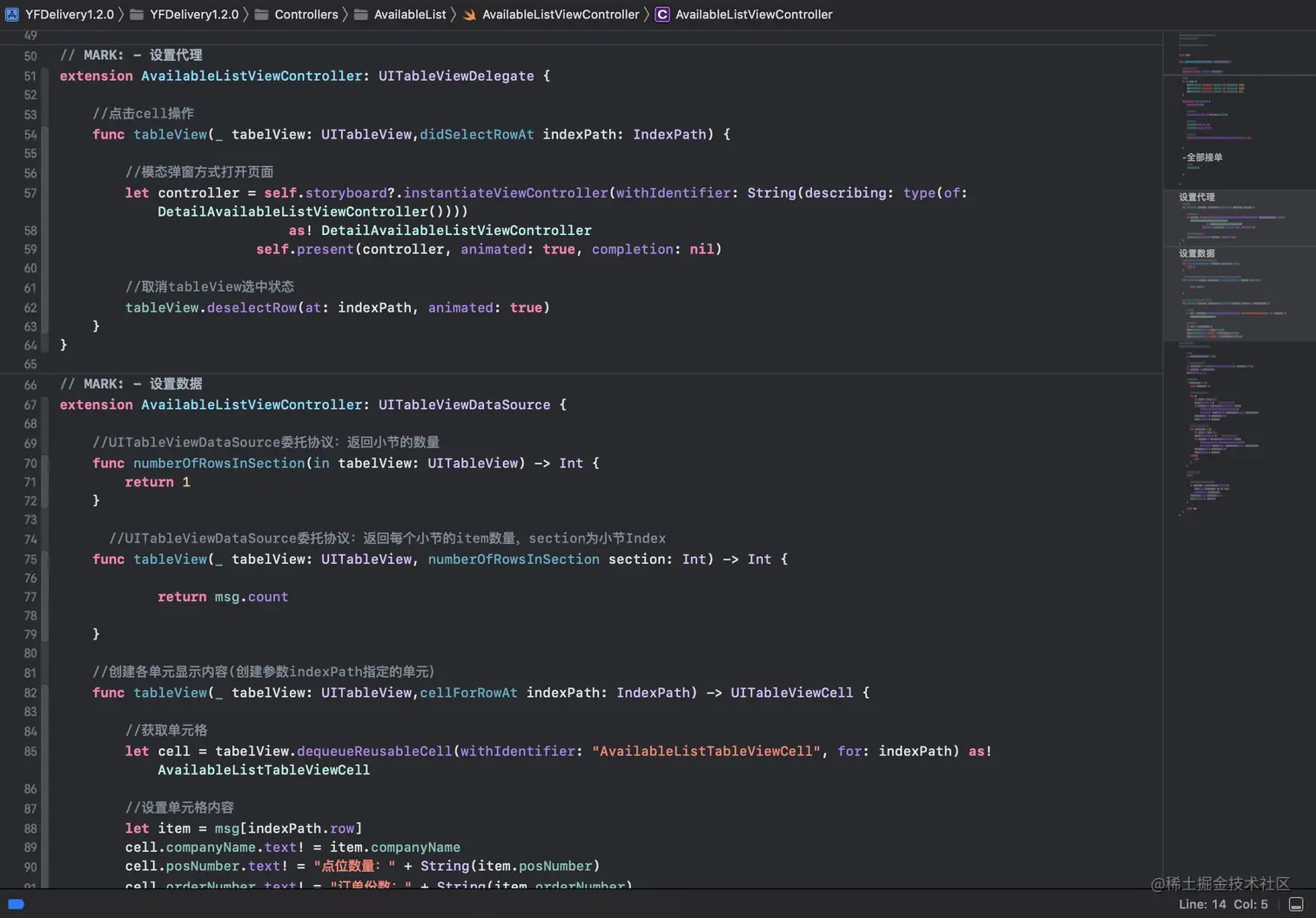Click the //获取单元格 comment
Viewport: 1316px width, 918px height.
click(166, 730)
